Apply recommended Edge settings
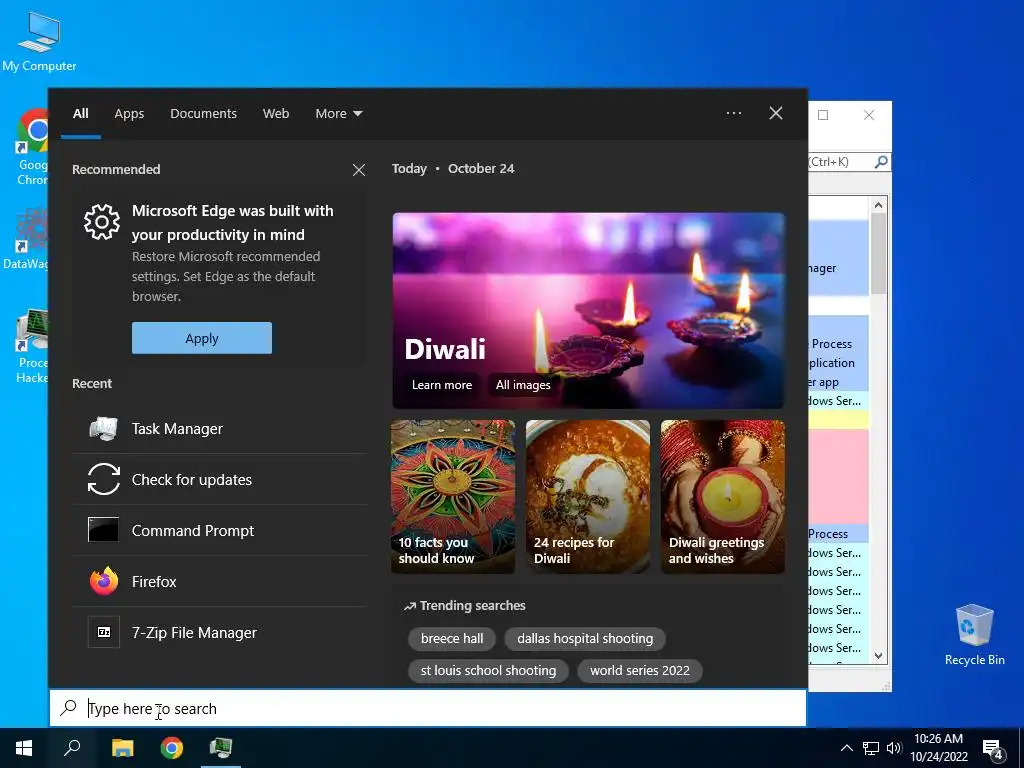Image resolution: width=1024 pixels, height=768 pixels. tap(202, 338)
